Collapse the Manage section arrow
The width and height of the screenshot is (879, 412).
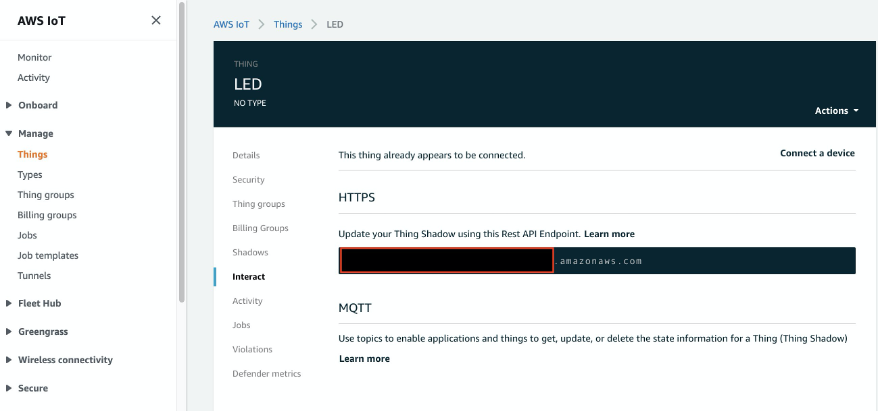8,133
